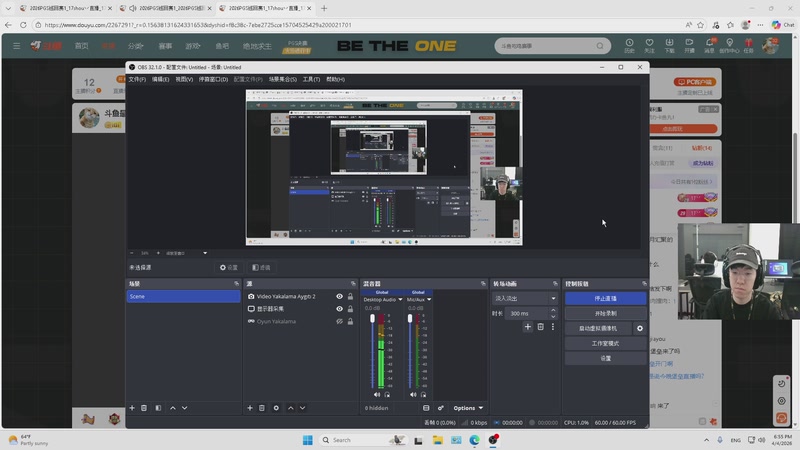Open Douyu follow heart icon

click(649, 45)
